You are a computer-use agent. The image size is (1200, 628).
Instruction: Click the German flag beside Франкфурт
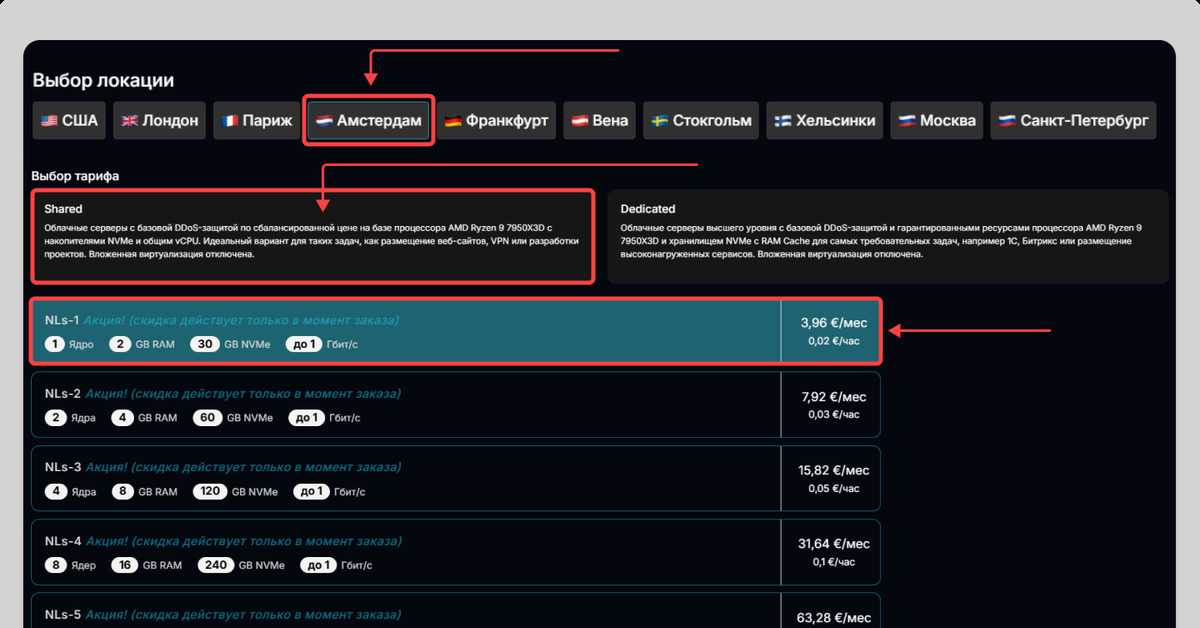(x=453, y=121)
